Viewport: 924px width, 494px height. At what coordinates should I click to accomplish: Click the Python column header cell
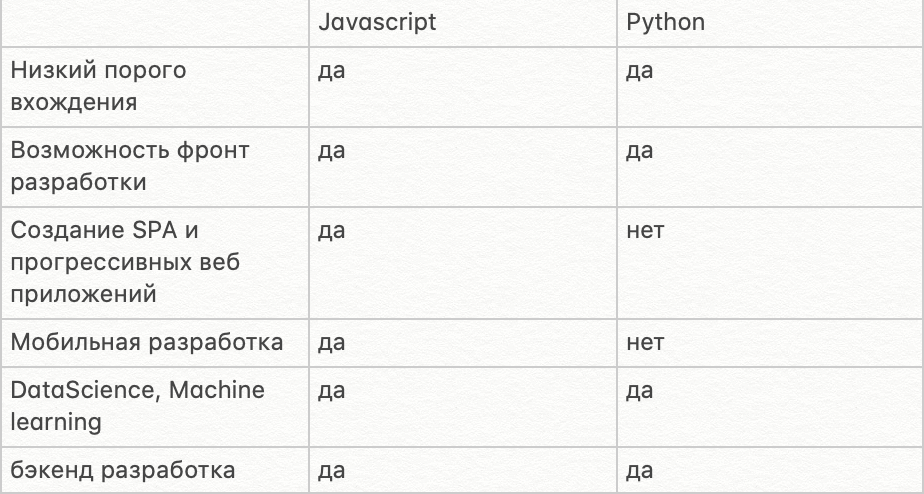(x=665, y=23)
